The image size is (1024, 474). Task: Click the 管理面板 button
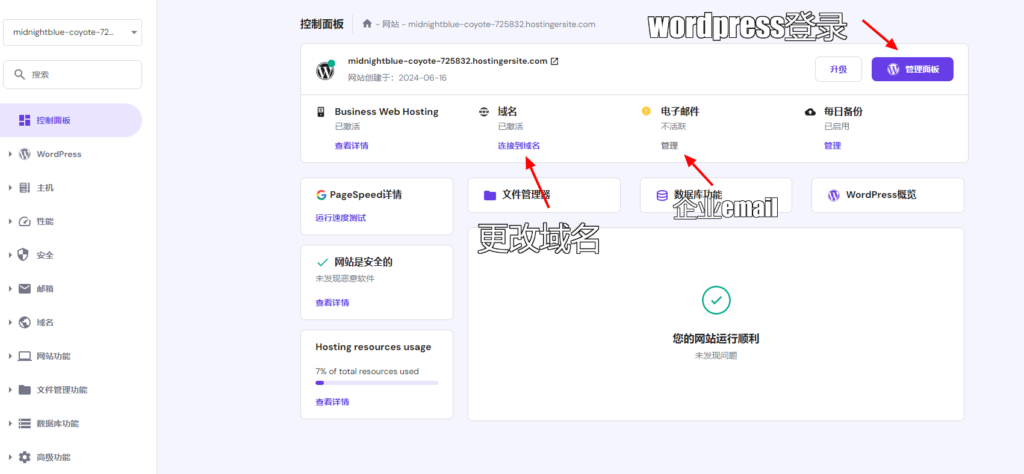pyautogui.click(x=912, y=69)
